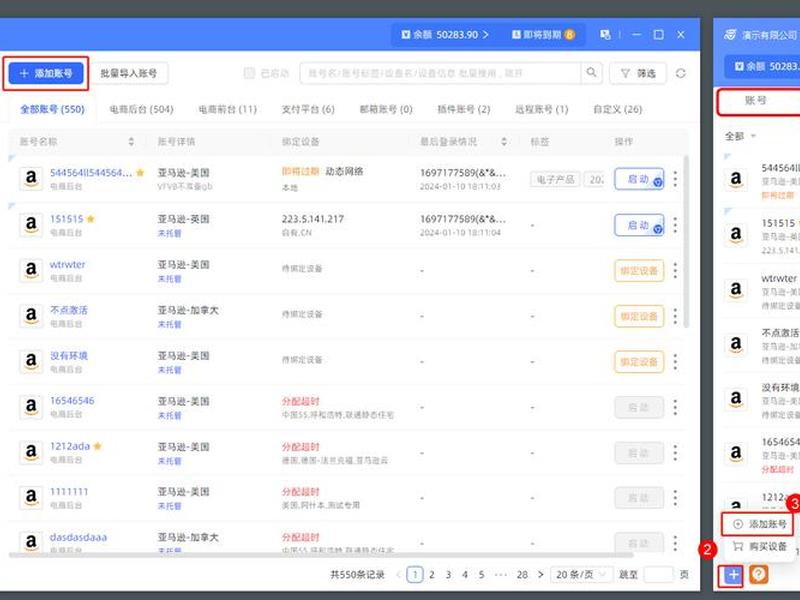Open more options menu for 1212ada row
The height and width of the screenshot is (600, 800).
676,453
